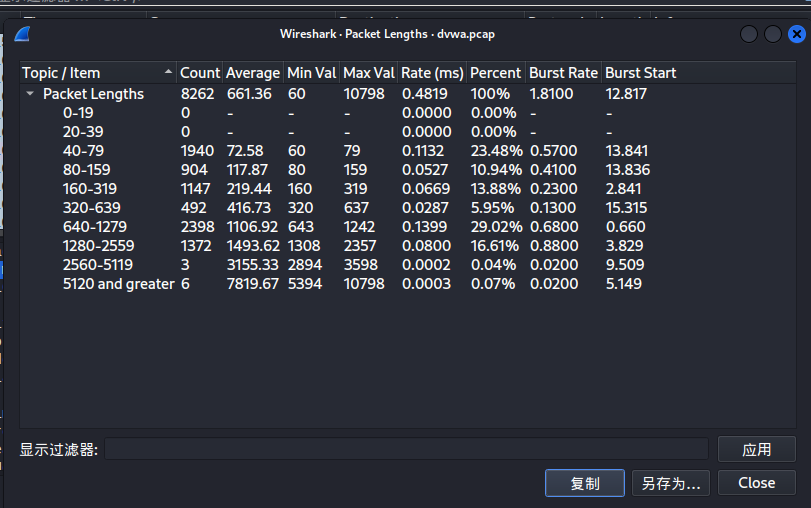
Task: Select the Packet Lengths root row
Action: click(408, 94)
